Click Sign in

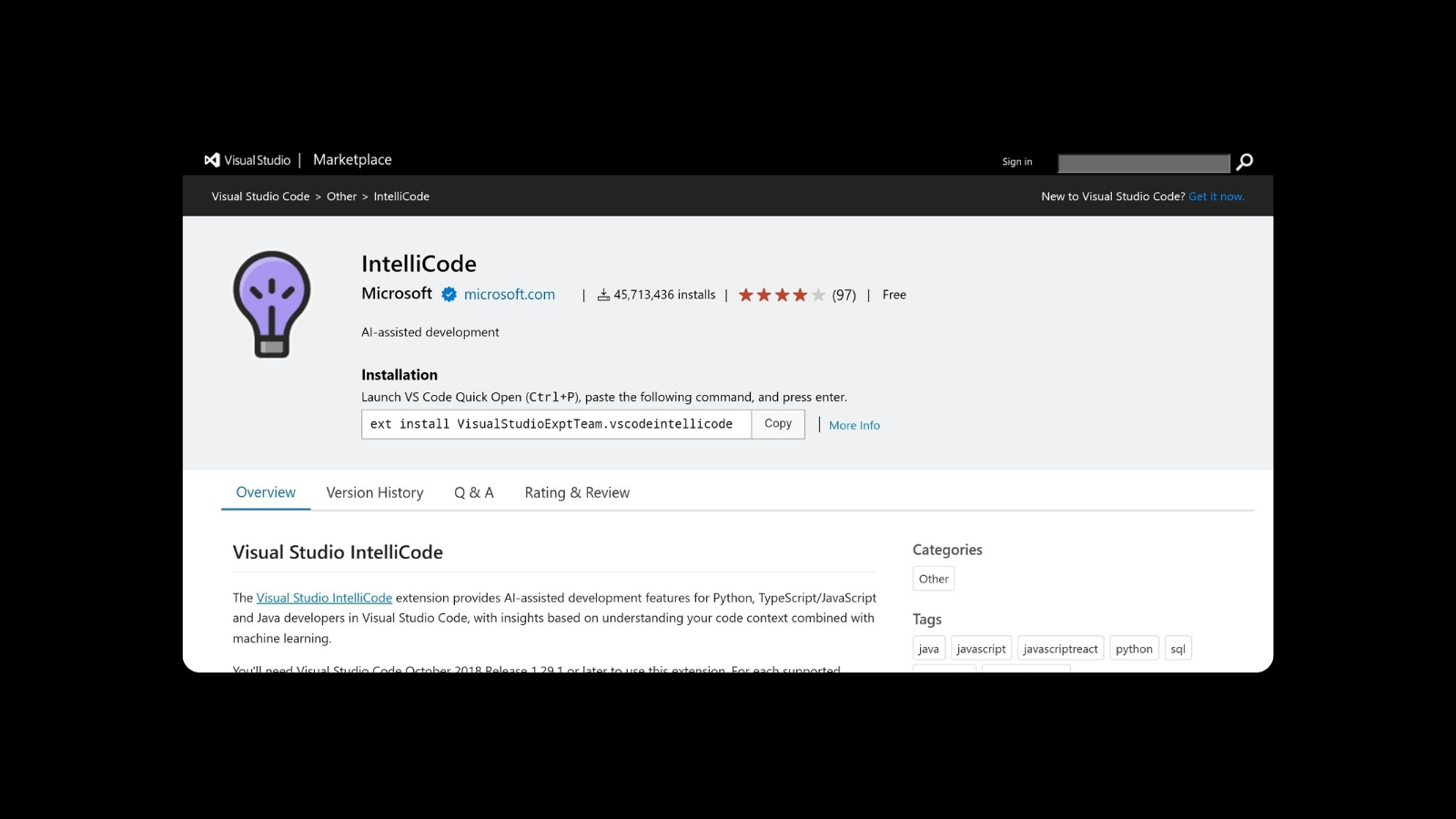tap(1017, 162)
